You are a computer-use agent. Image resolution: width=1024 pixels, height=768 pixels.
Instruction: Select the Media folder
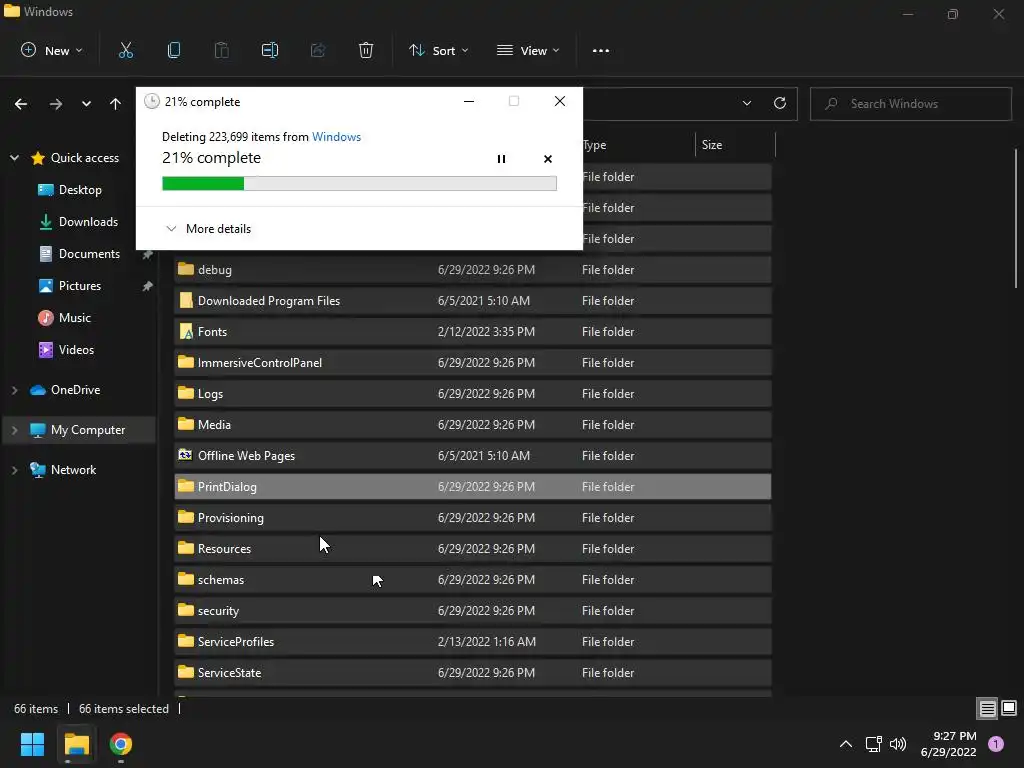pyautogui.click(x=473, y=424)
